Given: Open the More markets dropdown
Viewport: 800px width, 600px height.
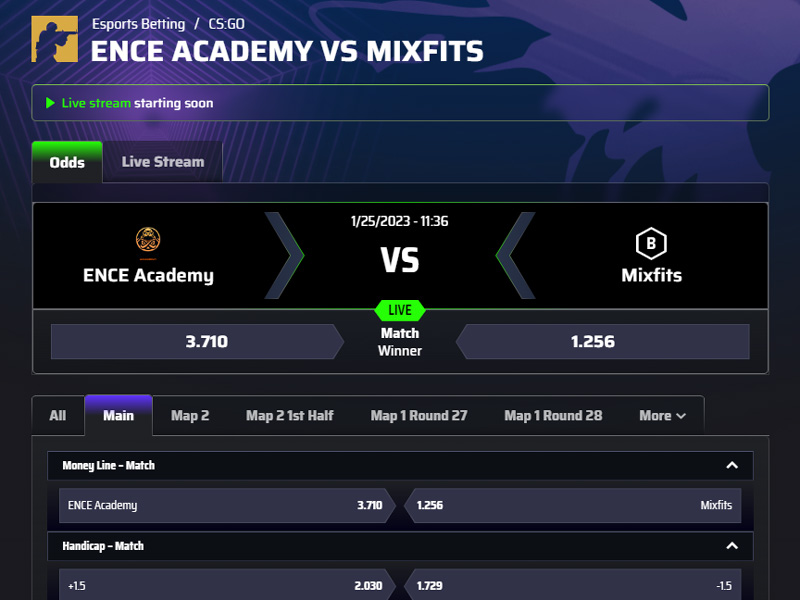Looking at the screenshot, I should [x=662, y=416].
